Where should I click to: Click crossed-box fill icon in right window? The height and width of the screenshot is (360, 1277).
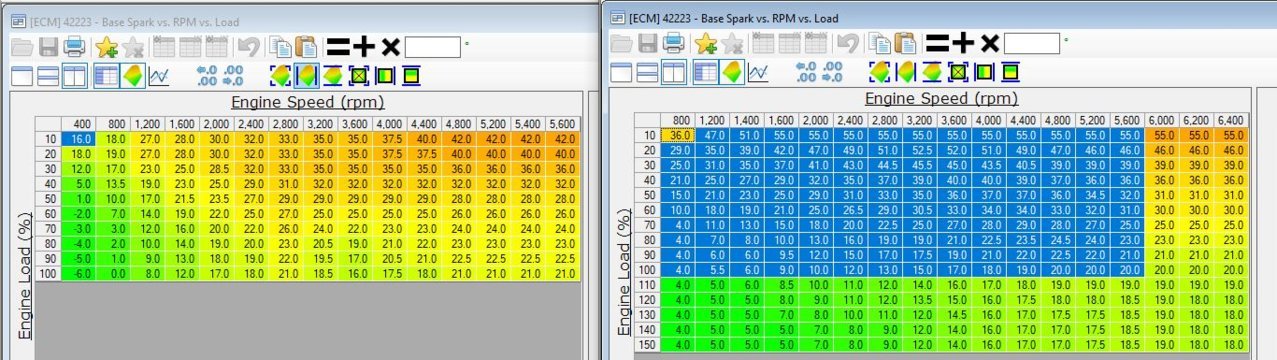[959, 72]
